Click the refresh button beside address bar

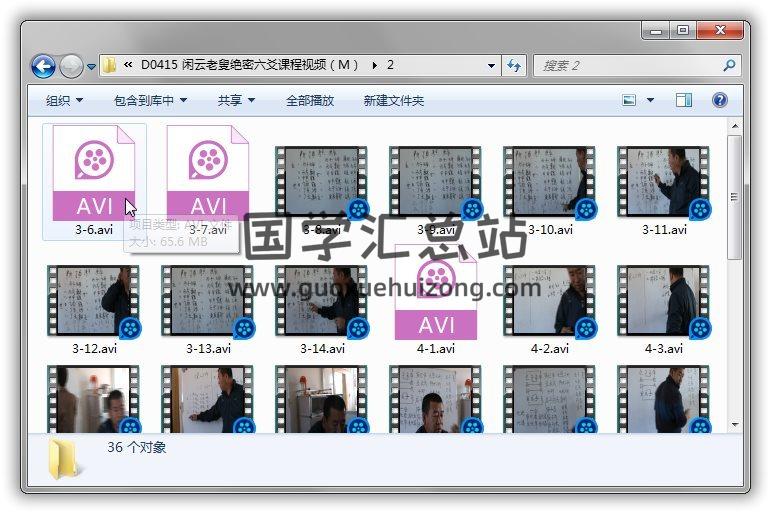514,66
